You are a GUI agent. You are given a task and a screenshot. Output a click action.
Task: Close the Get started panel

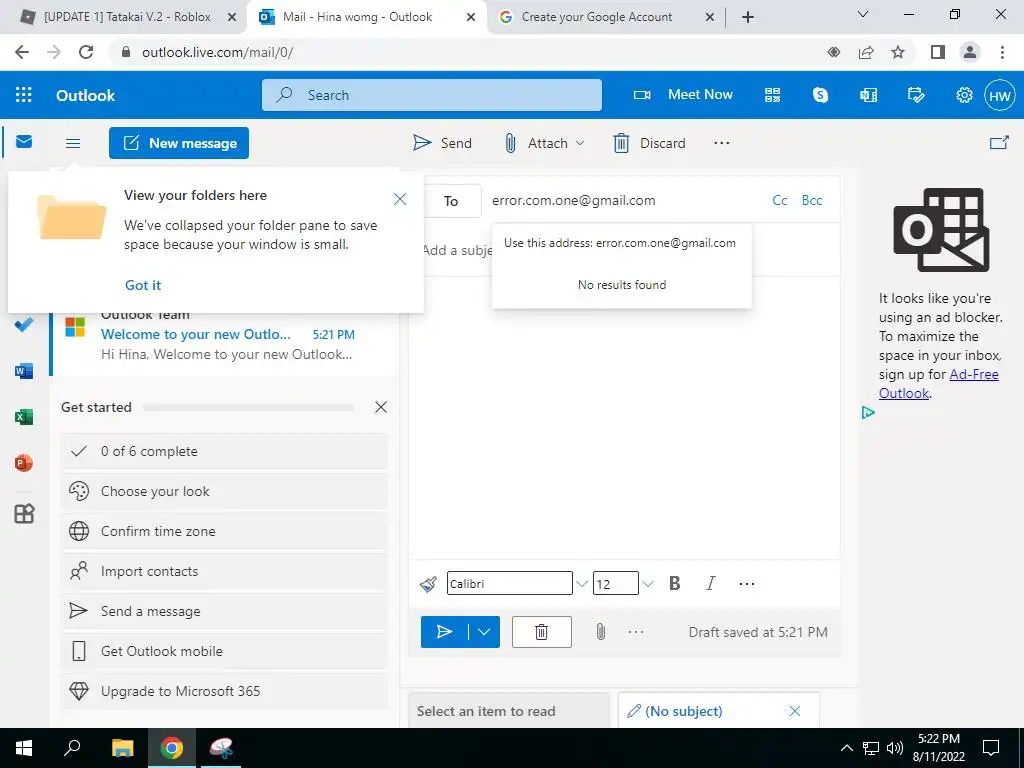(x=381, y=407)
